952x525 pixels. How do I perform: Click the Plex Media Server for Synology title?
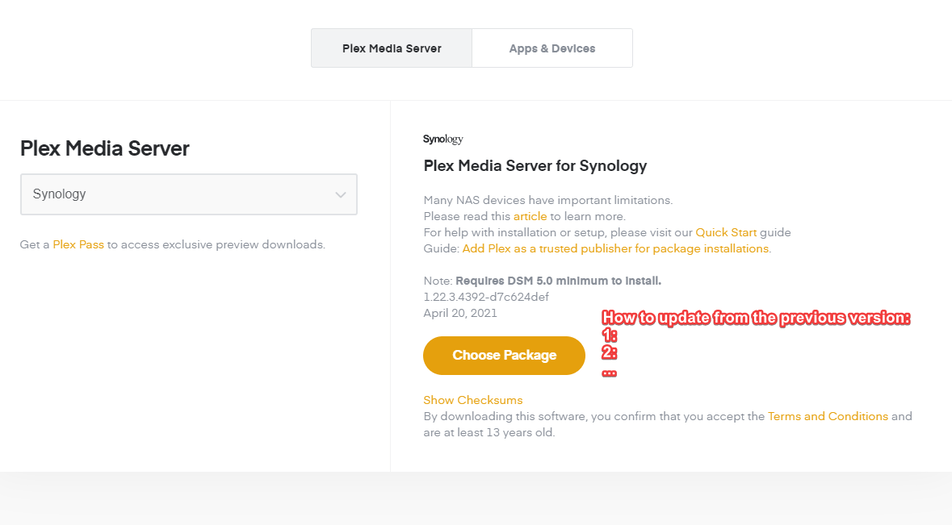point(535,166)
